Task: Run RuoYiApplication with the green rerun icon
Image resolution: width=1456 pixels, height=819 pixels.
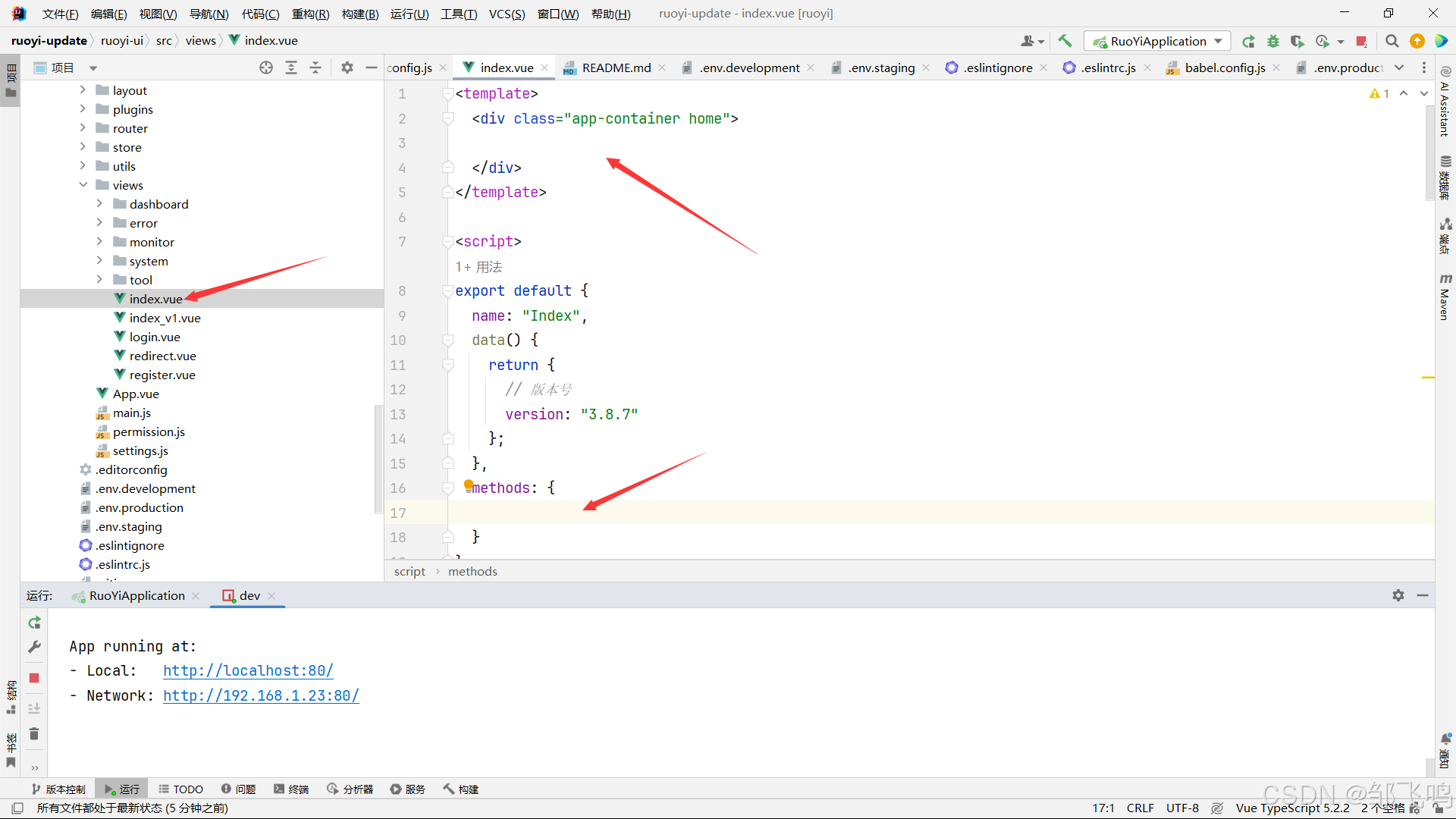Action: pos(1248,41)
